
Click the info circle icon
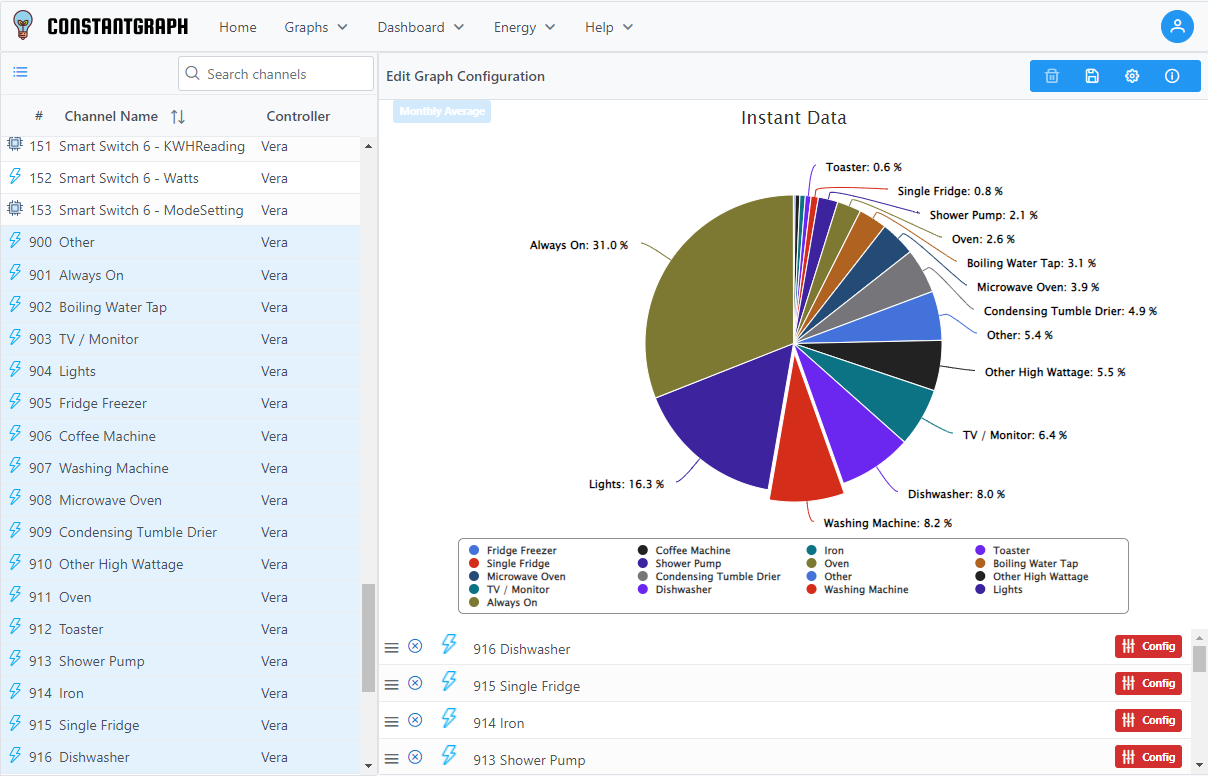tap(1172, 76)
